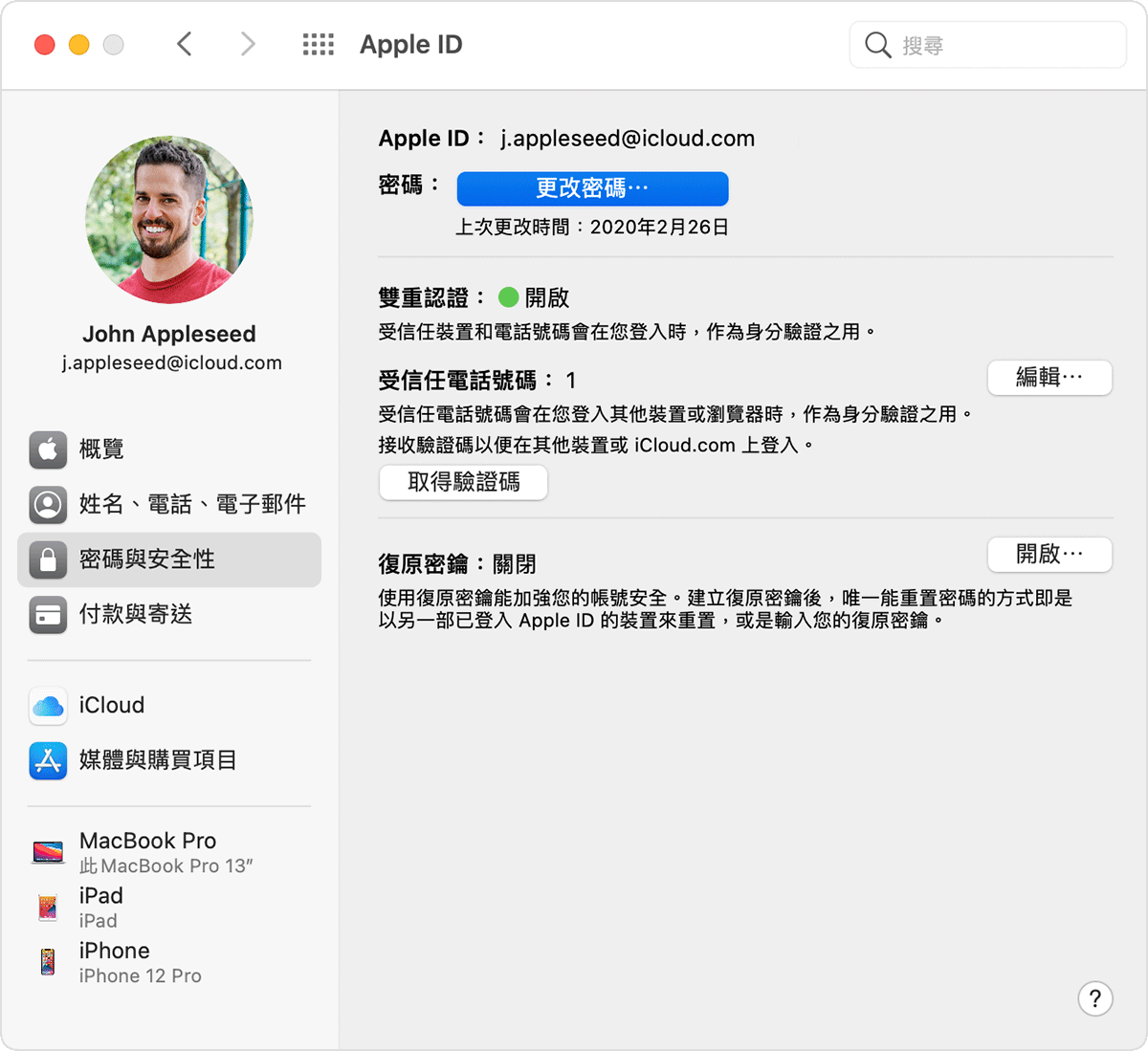The width and height of the screenshot is (1148, 1052).
Task: Click the Apple logo 概覽 icon
Action: 48,449
